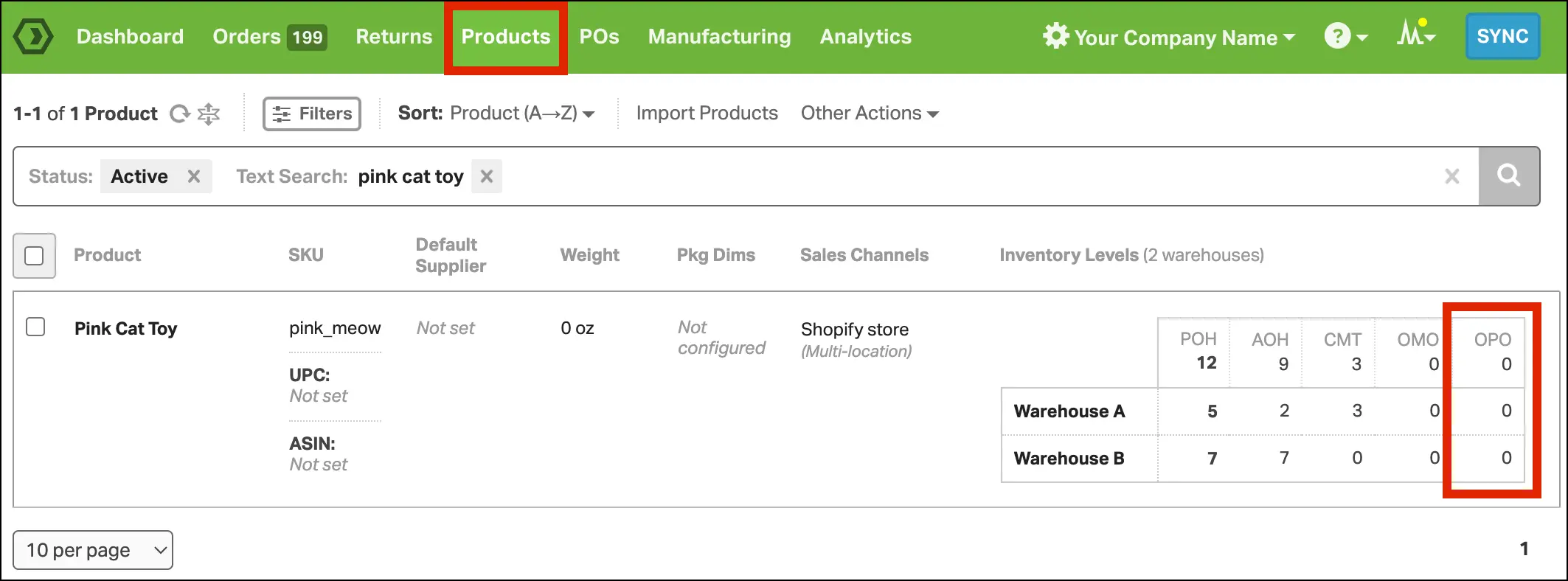Click Warehouse A physical on hand 5
1568x581 pixels.
[x=1212, y=411]
